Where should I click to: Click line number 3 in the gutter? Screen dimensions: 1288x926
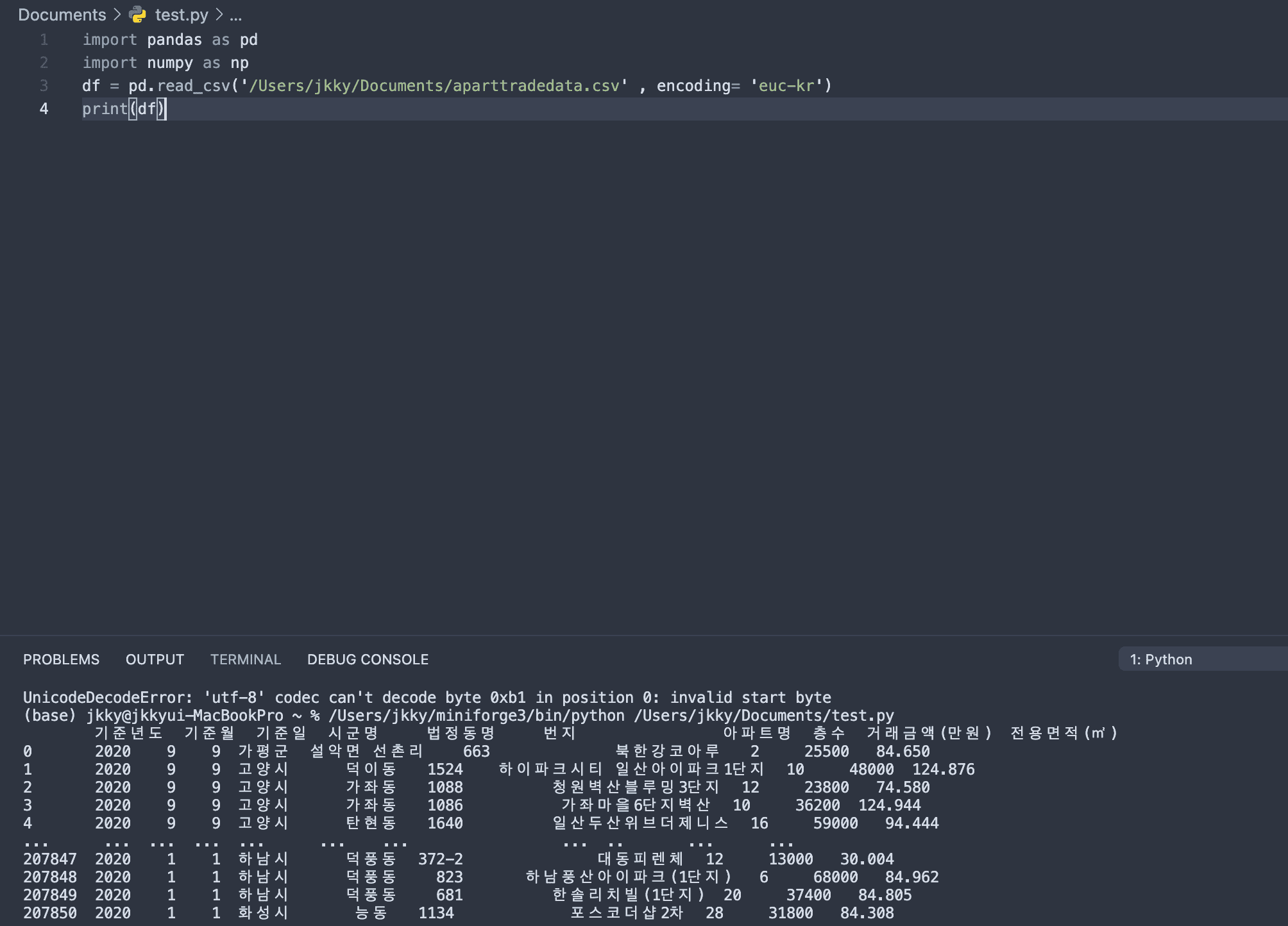pyautogui.click(x=44, y=86)
